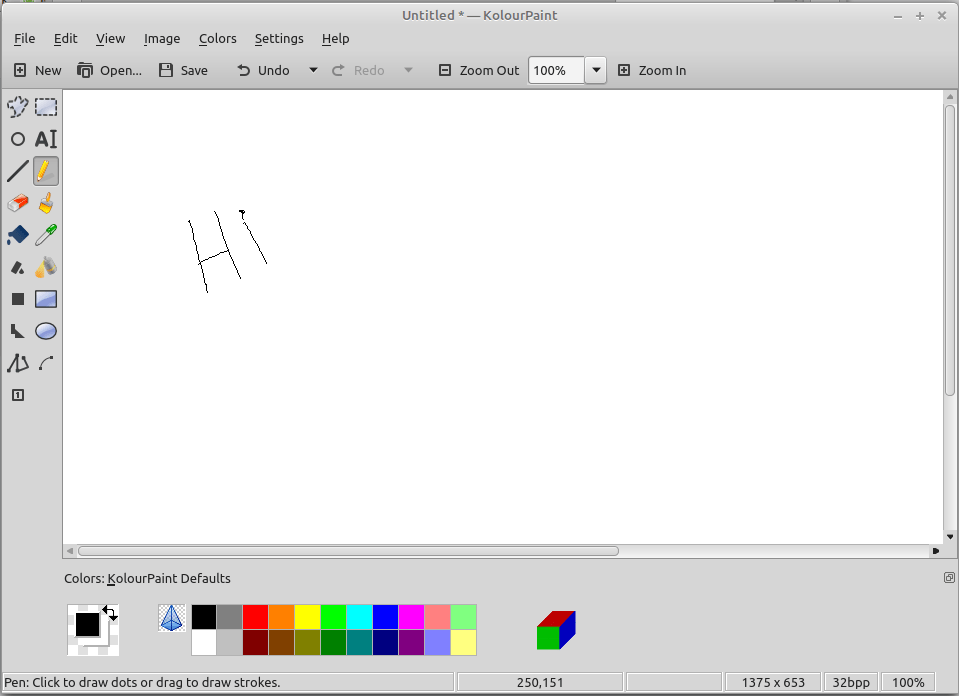
Task: Open the Image menu
Action: point(162,39)
